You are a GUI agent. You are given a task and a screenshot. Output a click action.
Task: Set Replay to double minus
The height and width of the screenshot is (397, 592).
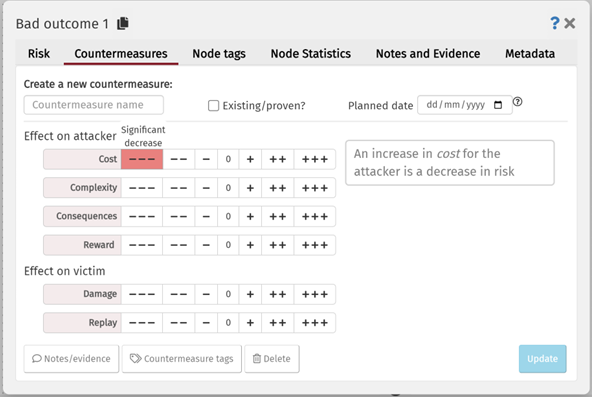[179, 323]
